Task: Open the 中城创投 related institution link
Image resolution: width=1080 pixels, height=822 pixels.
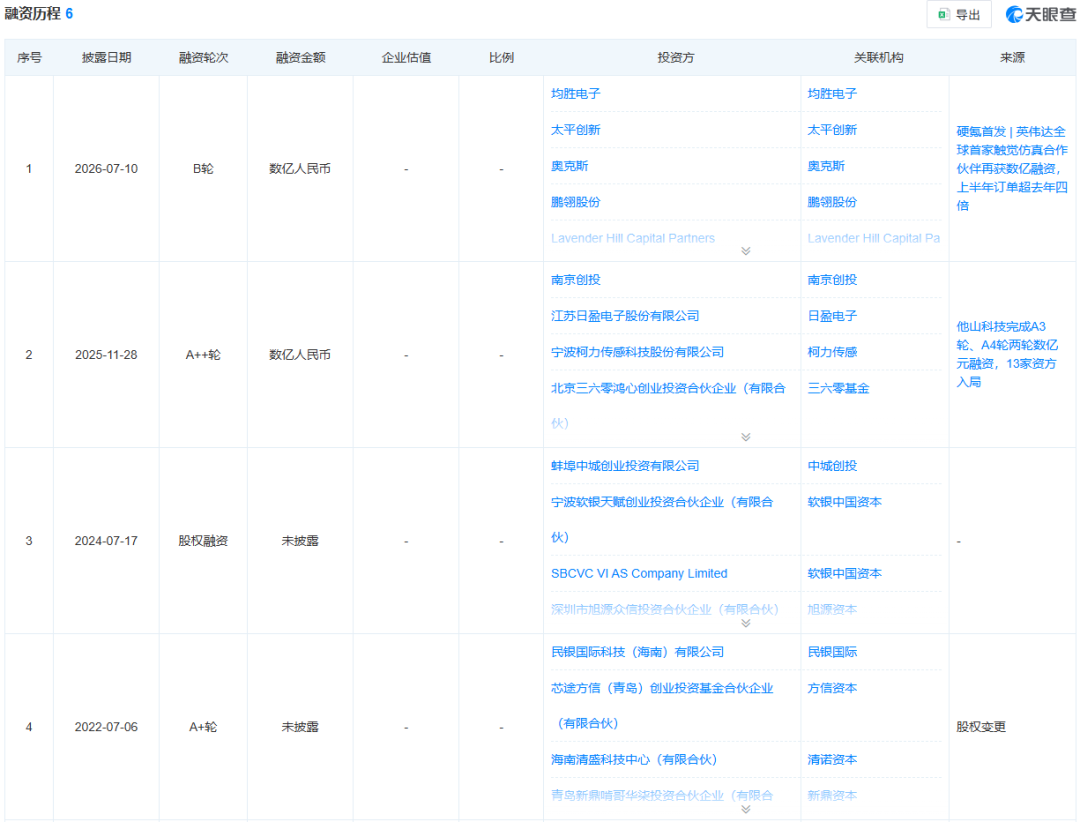Action: [x=832, y=466]
